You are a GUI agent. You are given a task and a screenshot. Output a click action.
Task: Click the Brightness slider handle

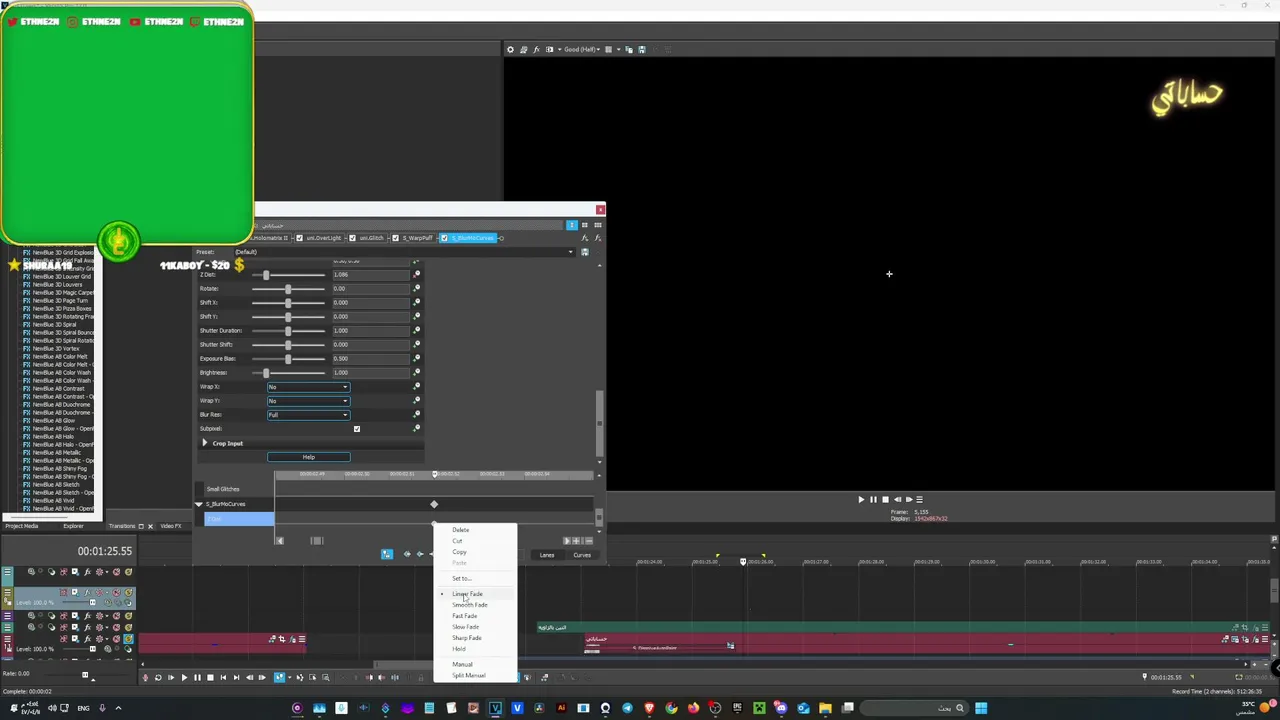266,373
